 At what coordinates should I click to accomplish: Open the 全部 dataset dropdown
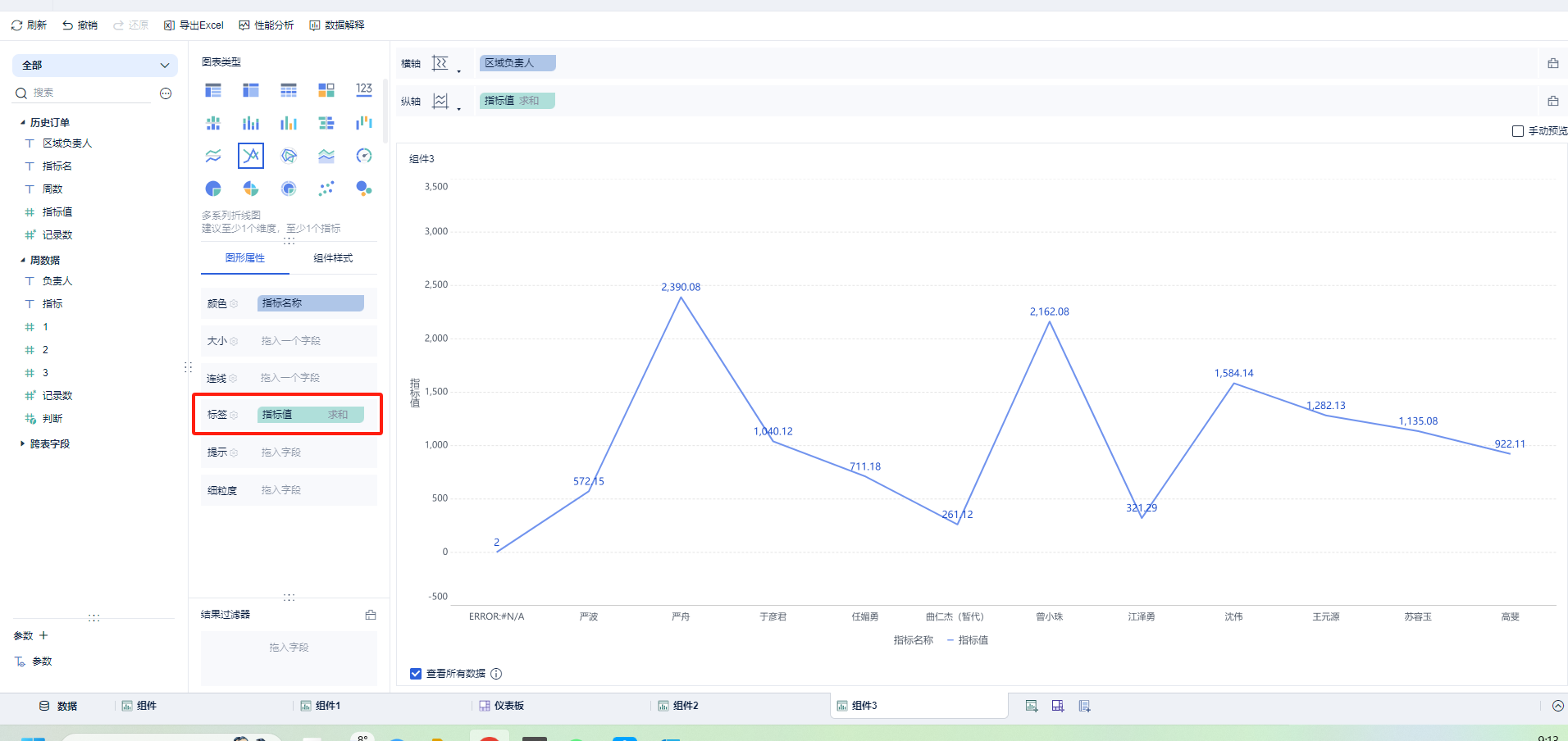[x=95, y=66]
